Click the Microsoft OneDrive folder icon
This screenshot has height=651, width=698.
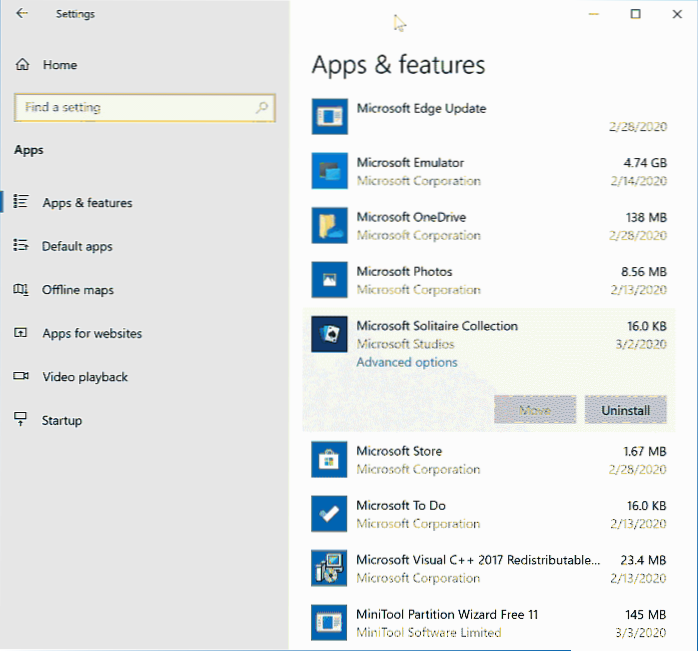coord(329,226)
